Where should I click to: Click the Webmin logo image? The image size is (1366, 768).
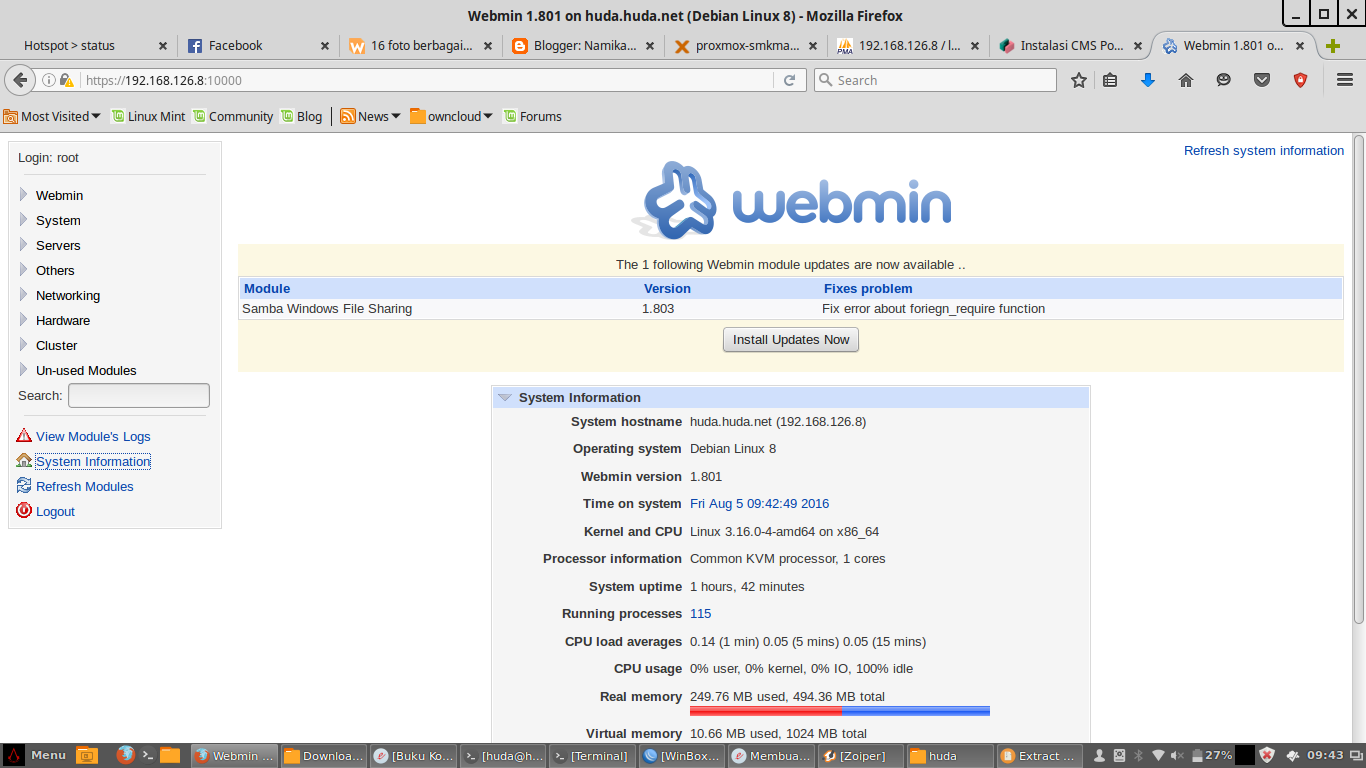791,200
